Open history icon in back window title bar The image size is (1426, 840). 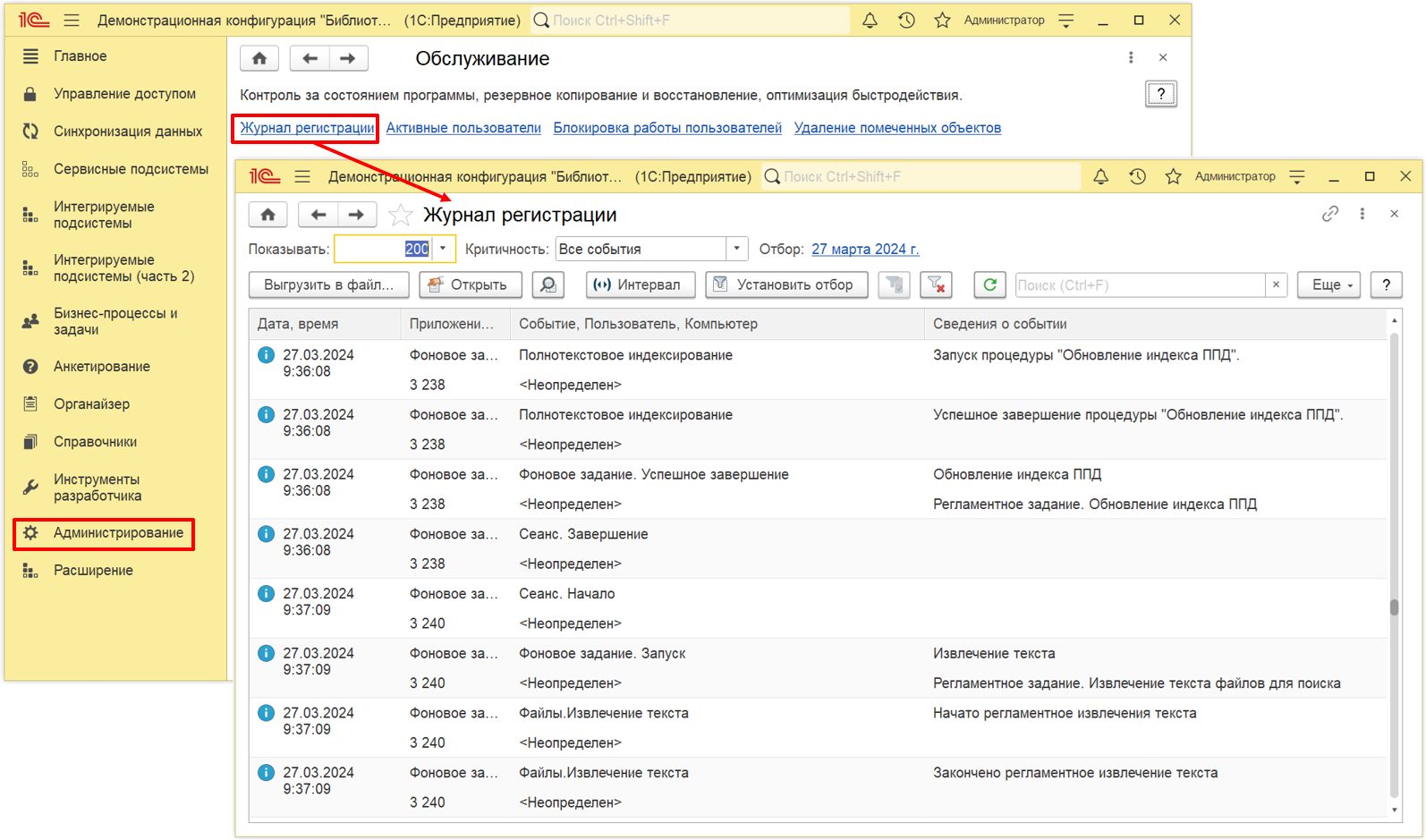pyautogui.click(x=906, y=20)
